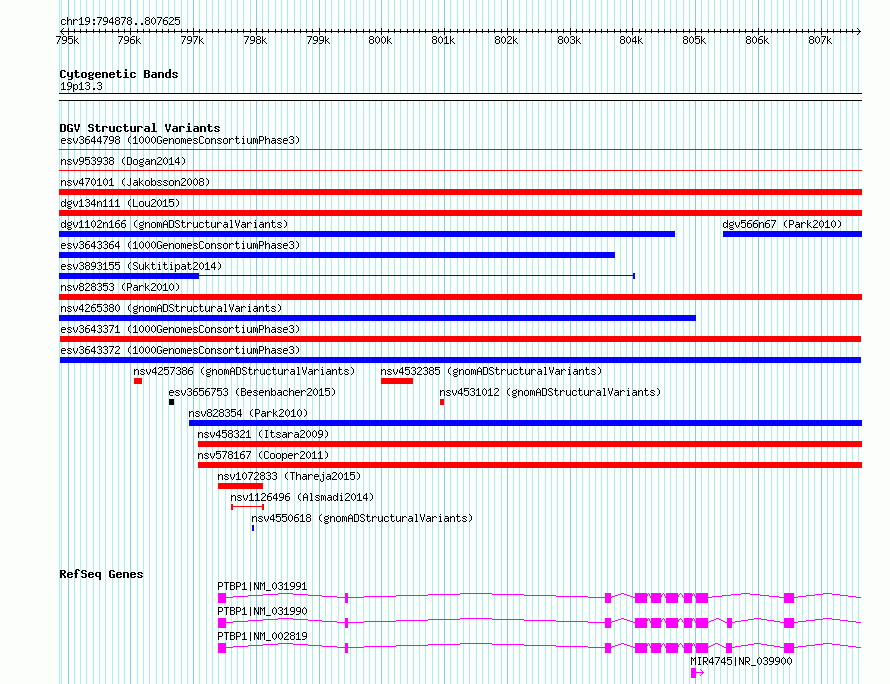The width and height of the screenshot is (890, 684).
Task: Click the blue bar under dgv1102n166
Action: [367, 234]
